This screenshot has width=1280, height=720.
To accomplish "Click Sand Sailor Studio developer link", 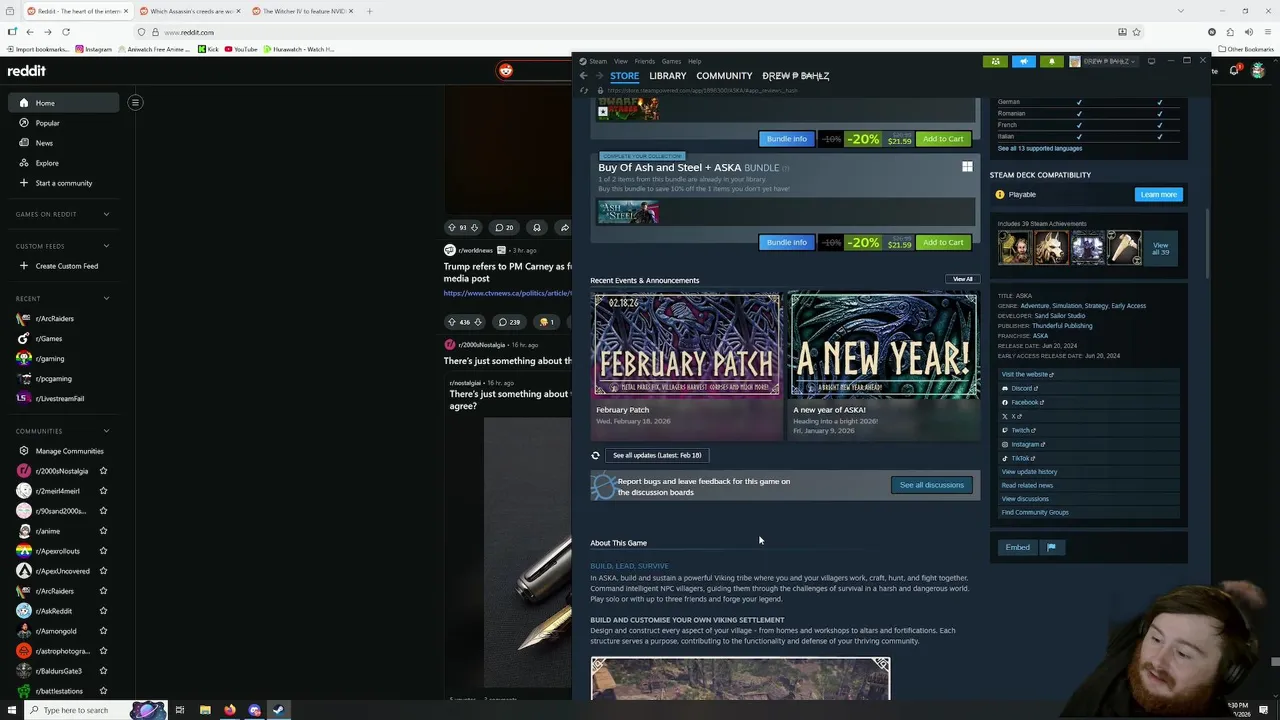I will click(x=1059, y=316).
